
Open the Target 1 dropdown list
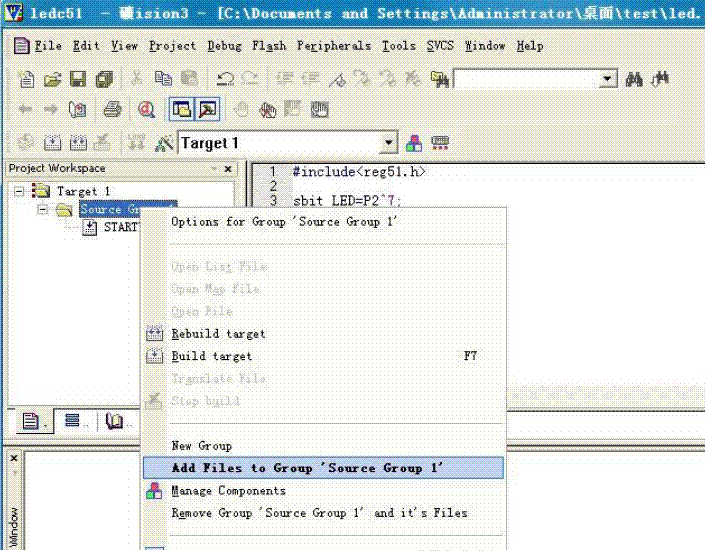click(x=389, y=143)
